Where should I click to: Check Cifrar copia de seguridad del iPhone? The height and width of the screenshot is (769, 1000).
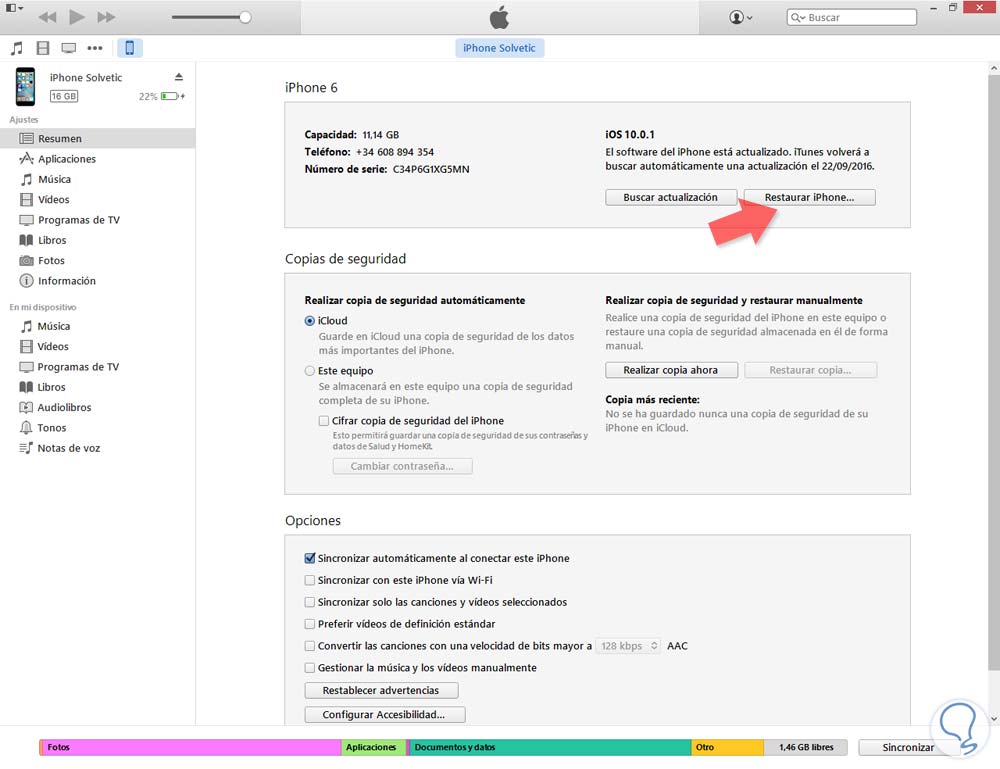point(324,421)
